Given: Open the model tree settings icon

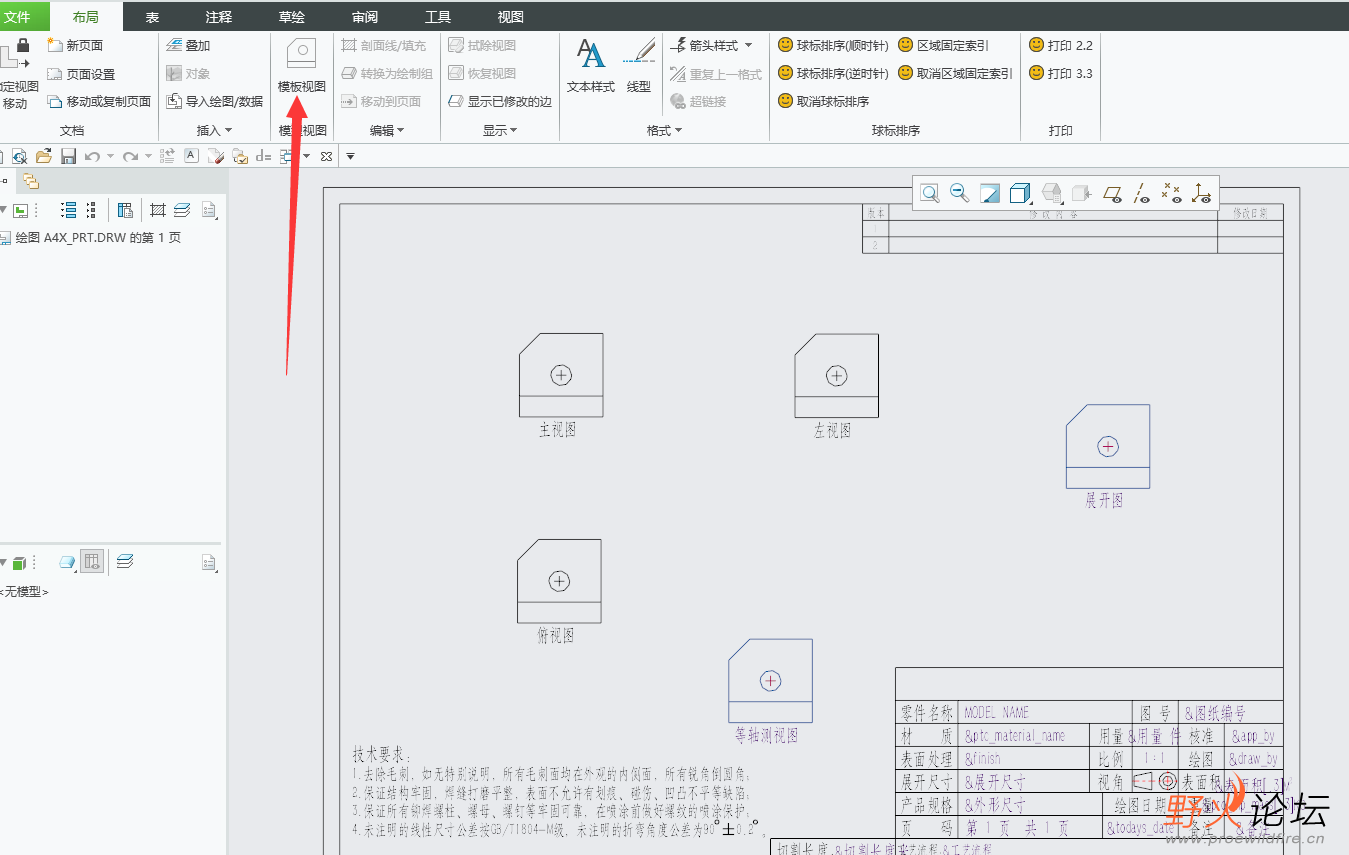Looking at the screenshot, I should coord(209,562).
